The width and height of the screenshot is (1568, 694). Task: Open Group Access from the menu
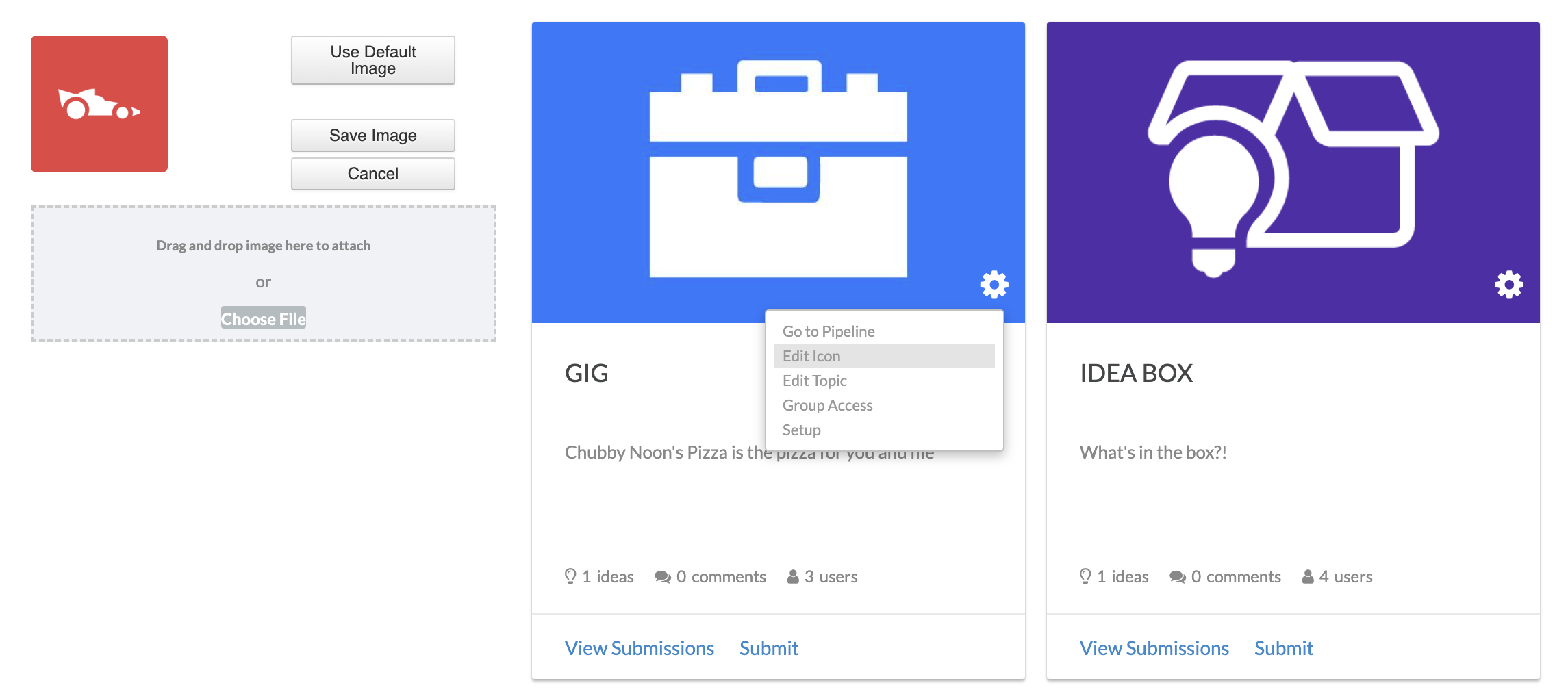click(x=827, y=405)
